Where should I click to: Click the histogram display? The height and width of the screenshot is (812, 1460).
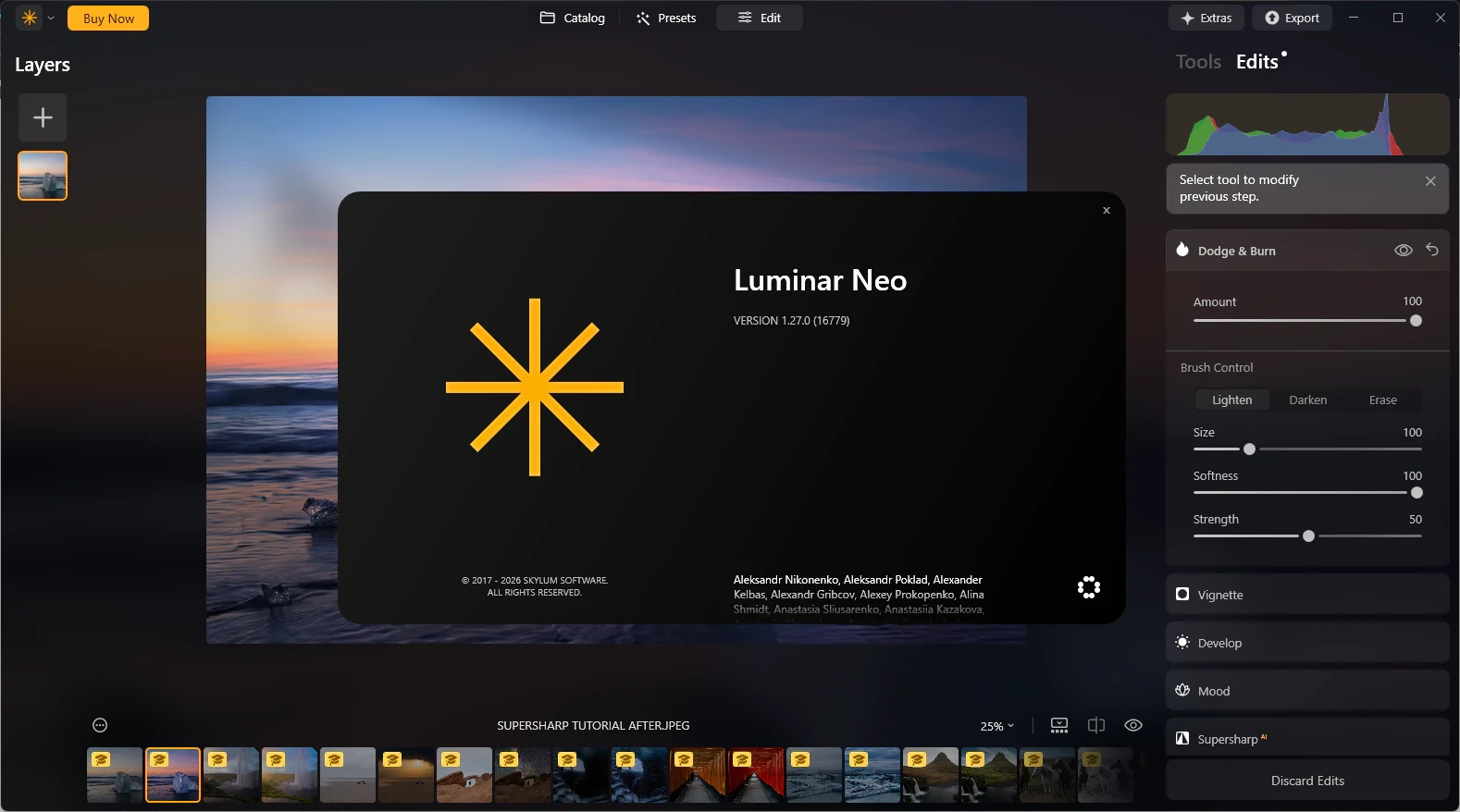1307,124
